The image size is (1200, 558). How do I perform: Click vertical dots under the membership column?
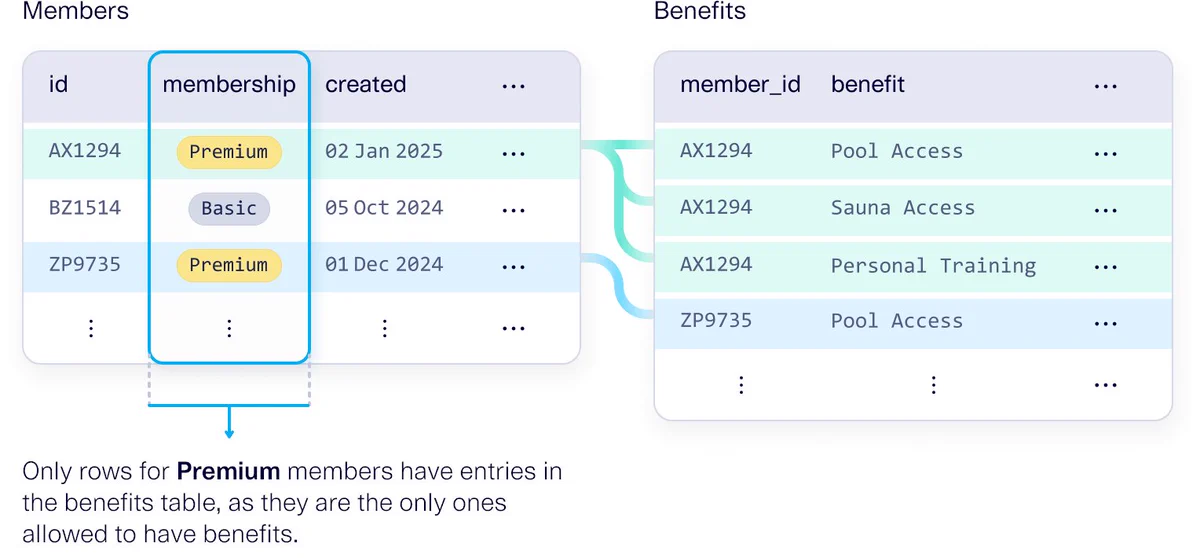pyautogui.click(x=229, y=327)
